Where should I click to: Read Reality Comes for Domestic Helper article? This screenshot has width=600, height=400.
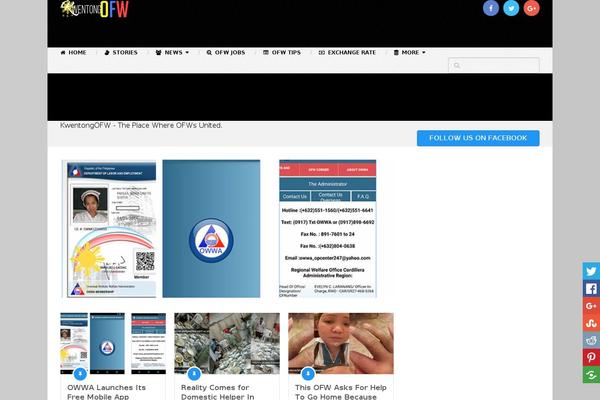(x=217, y=392)
